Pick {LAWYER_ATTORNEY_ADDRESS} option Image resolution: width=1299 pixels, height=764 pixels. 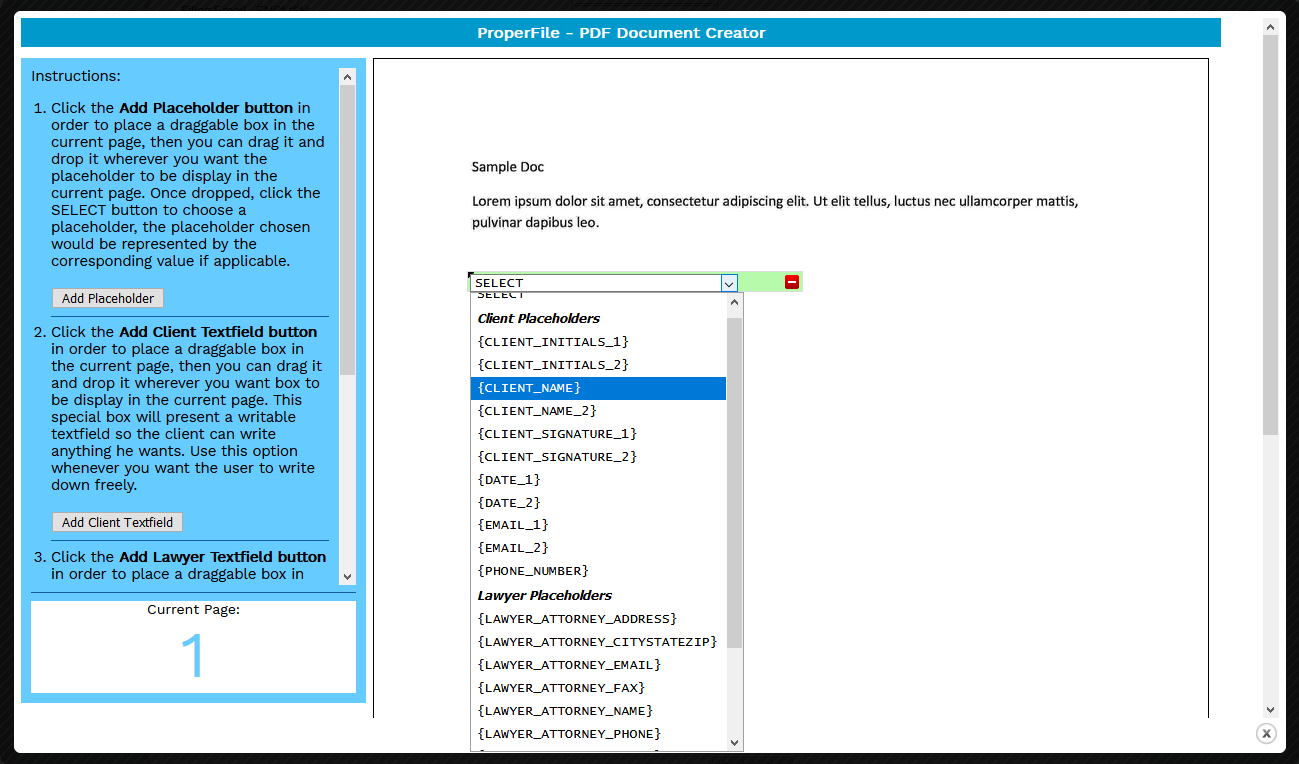tap(598, 619)
